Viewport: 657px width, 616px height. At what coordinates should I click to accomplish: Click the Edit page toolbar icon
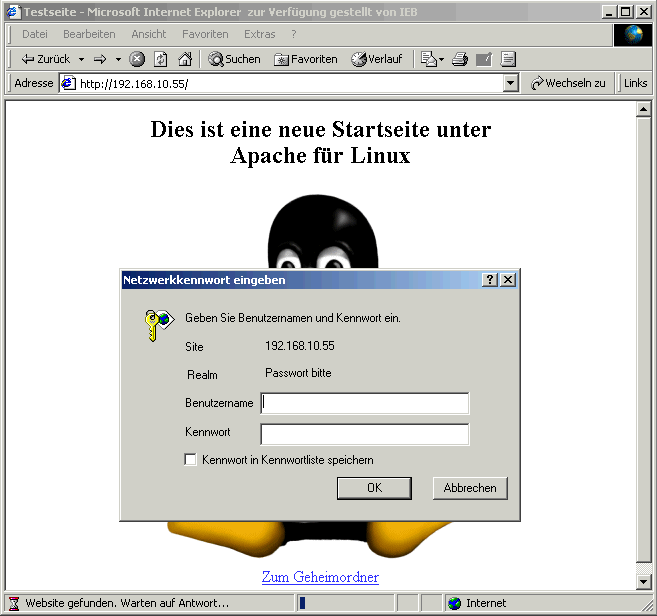(484, 59)
